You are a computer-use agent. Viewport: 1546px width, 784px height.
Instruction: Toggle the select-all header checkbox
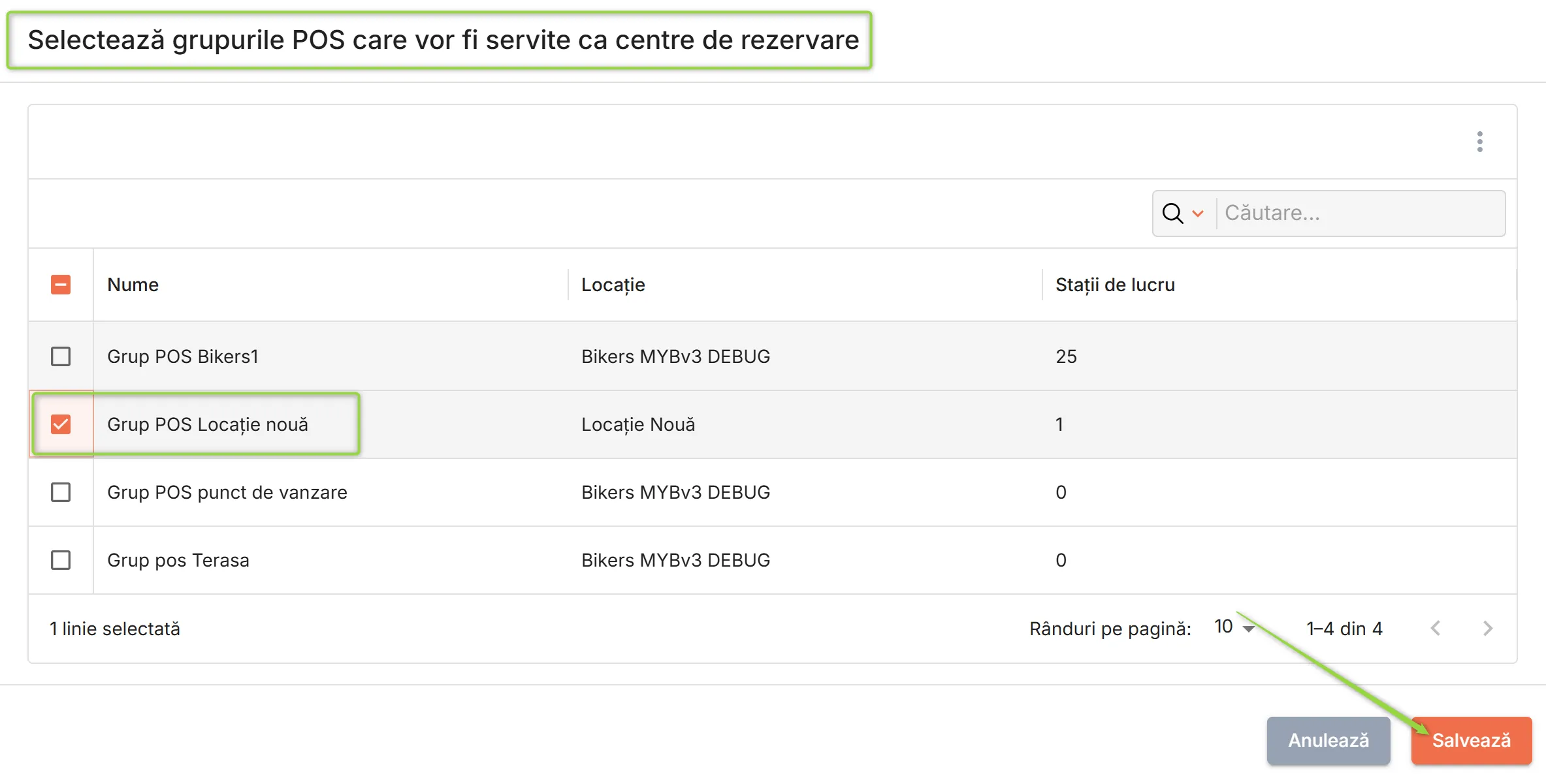pos(61,285)
